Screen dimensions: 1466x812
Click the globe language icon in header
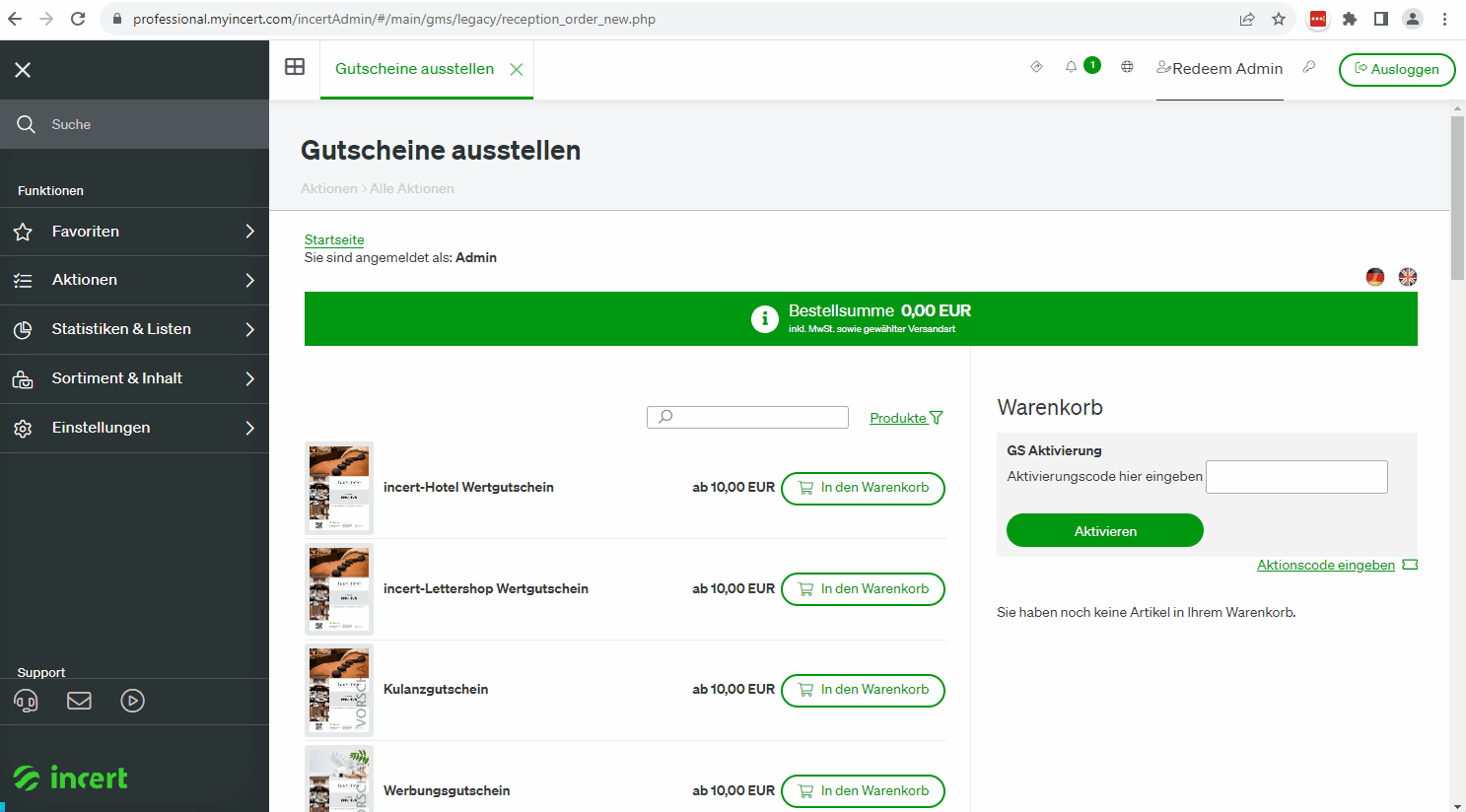click(1127, 67)
